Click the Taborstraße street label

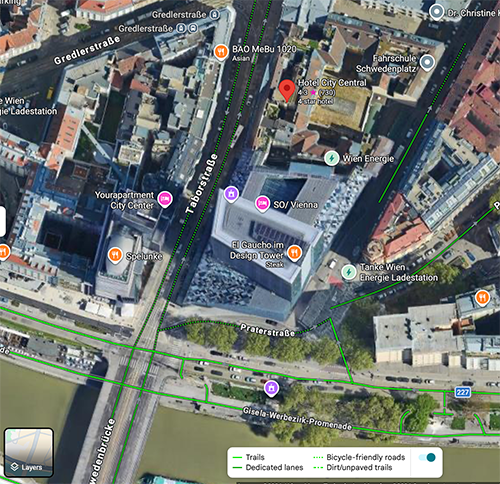[202, 183]
